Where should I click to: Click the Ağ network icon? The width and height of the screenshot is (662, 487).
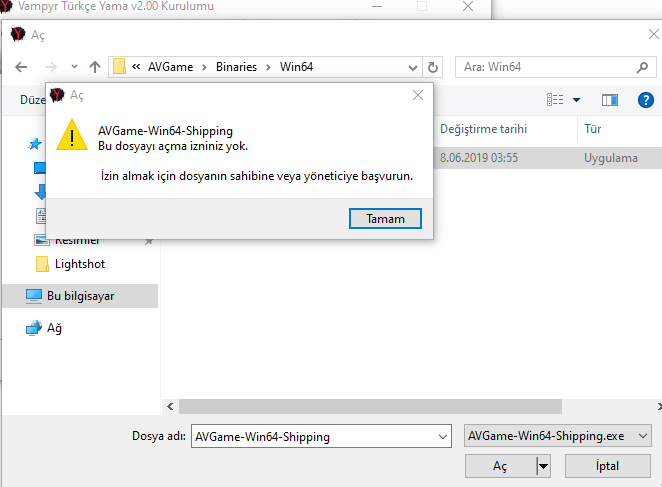click(34, 328)
